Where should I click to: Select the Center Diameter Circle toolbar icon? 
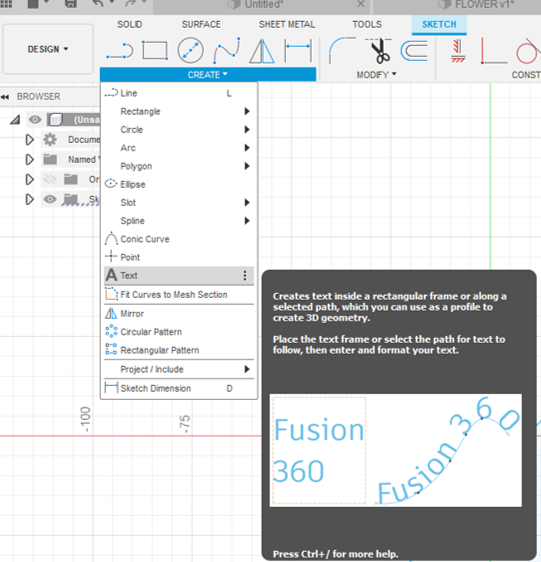190,50
